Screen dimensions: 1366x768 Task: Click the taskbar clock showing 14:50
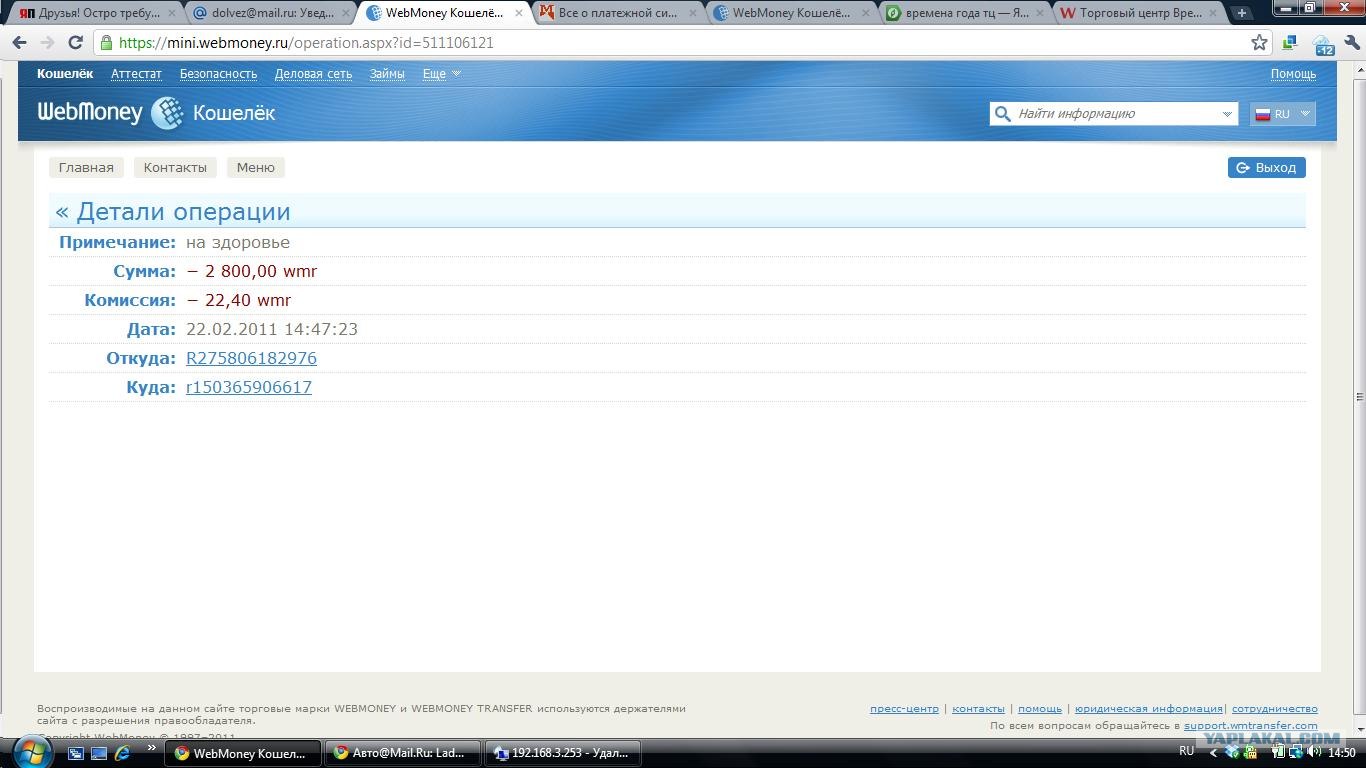pyautogui.click(x=1341, y=752)
